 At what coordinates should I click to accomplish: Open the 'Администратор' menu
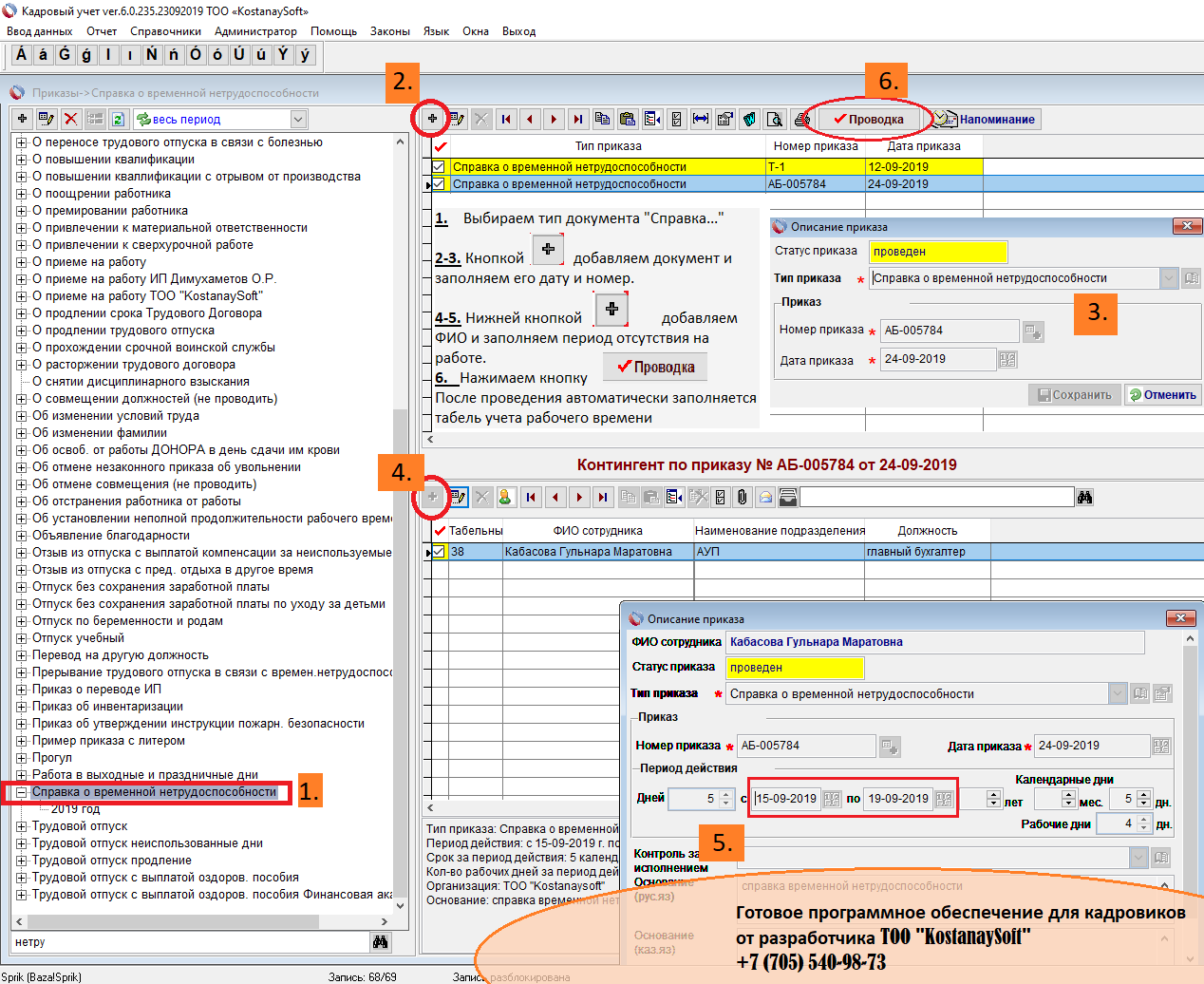pyautogui.click(x=255, y=31)
